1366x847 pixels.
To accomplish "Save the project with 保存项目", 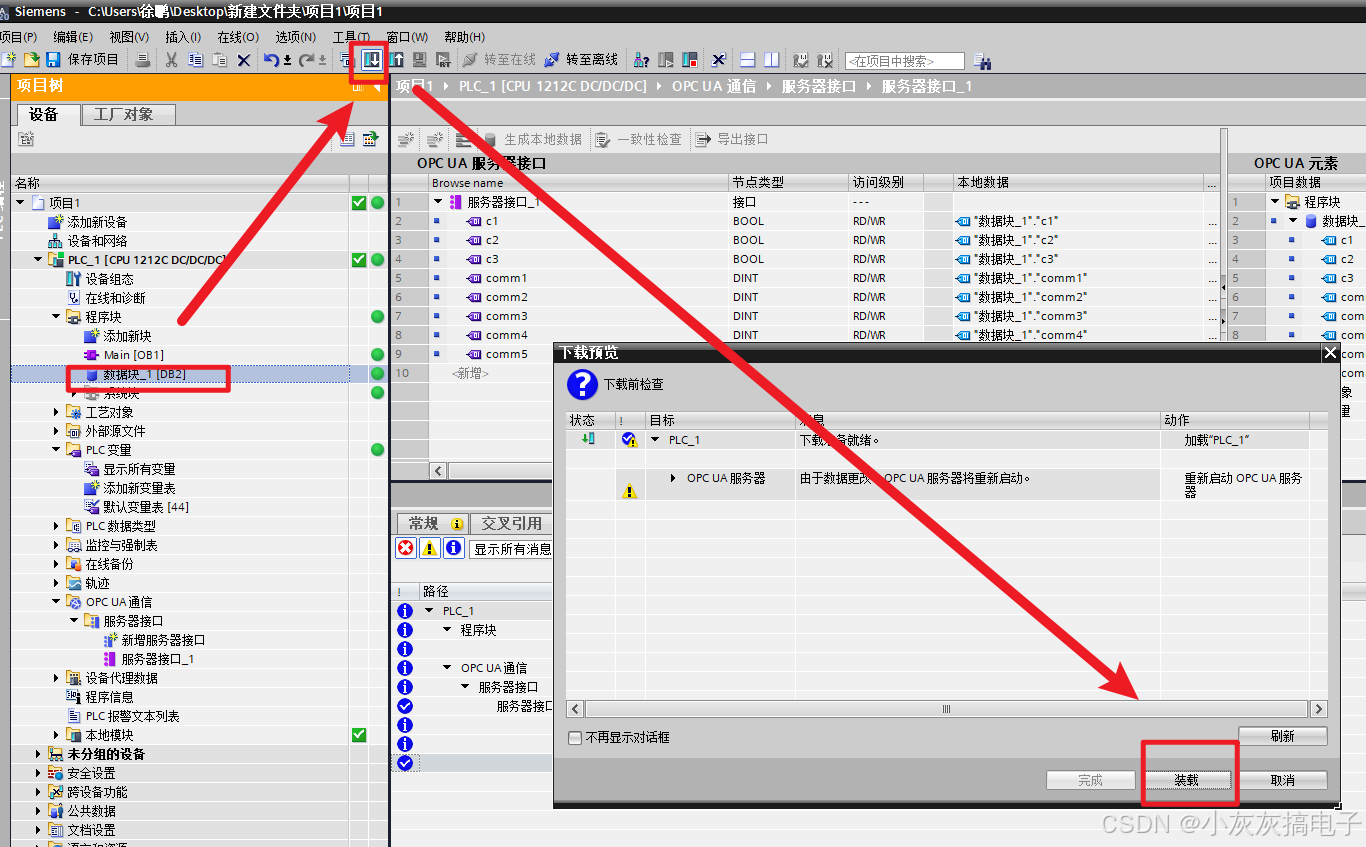I will point(84,60).
